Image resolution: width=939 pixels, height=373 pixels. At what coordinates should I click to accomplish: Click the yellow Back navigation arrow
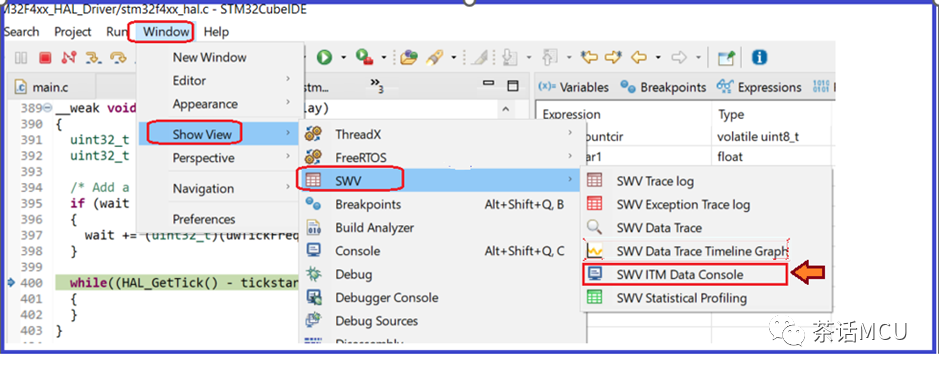pyautogui.click(x=640, y=57)
